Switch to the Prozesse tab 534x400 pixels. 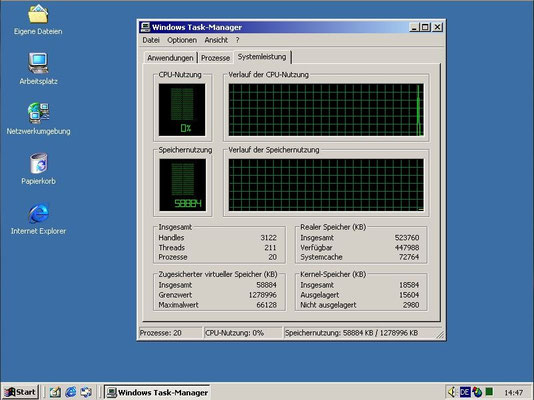pos(215,58)
